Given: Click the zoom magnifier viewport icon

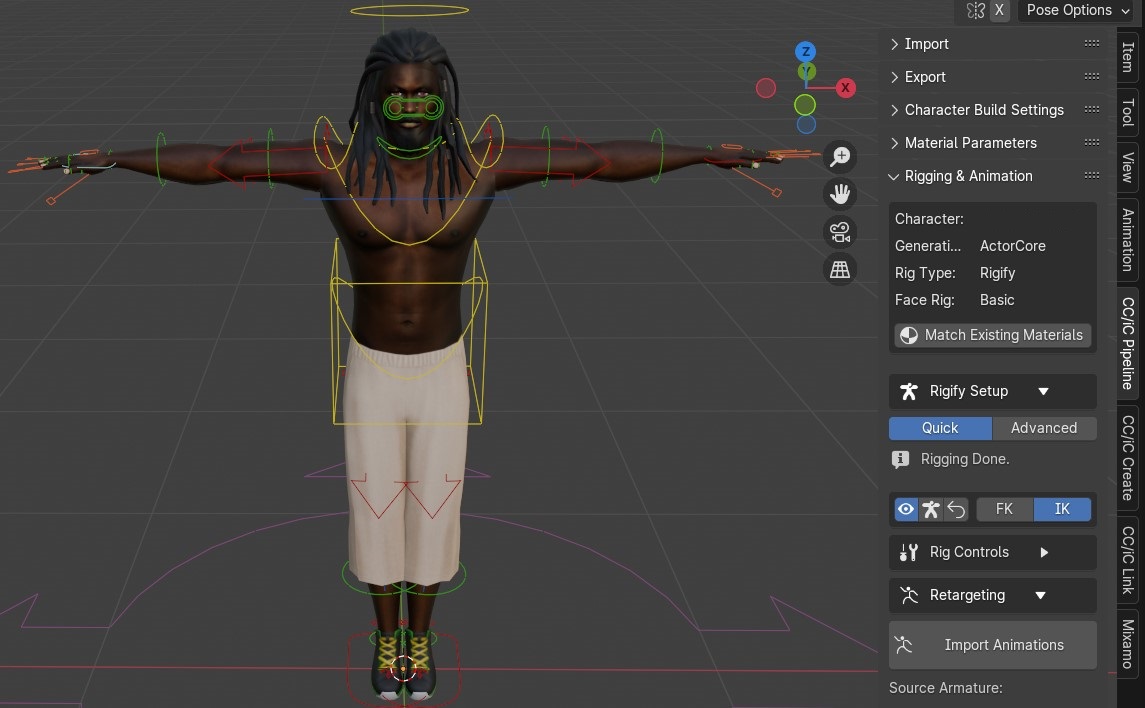Looking at the screenshot, I should click(x=840, y=156).
